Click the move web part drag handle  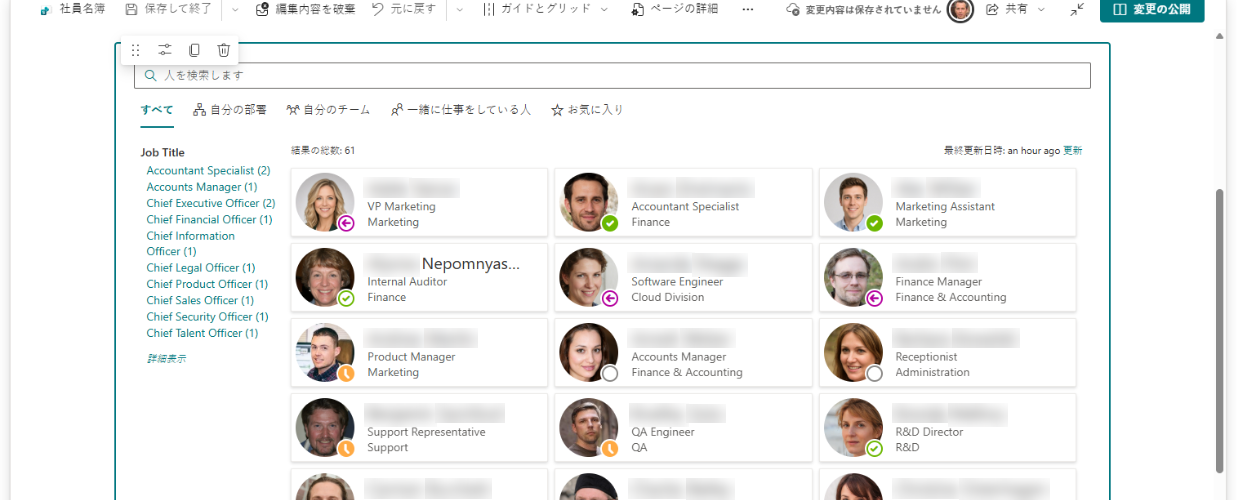[136, 50]
